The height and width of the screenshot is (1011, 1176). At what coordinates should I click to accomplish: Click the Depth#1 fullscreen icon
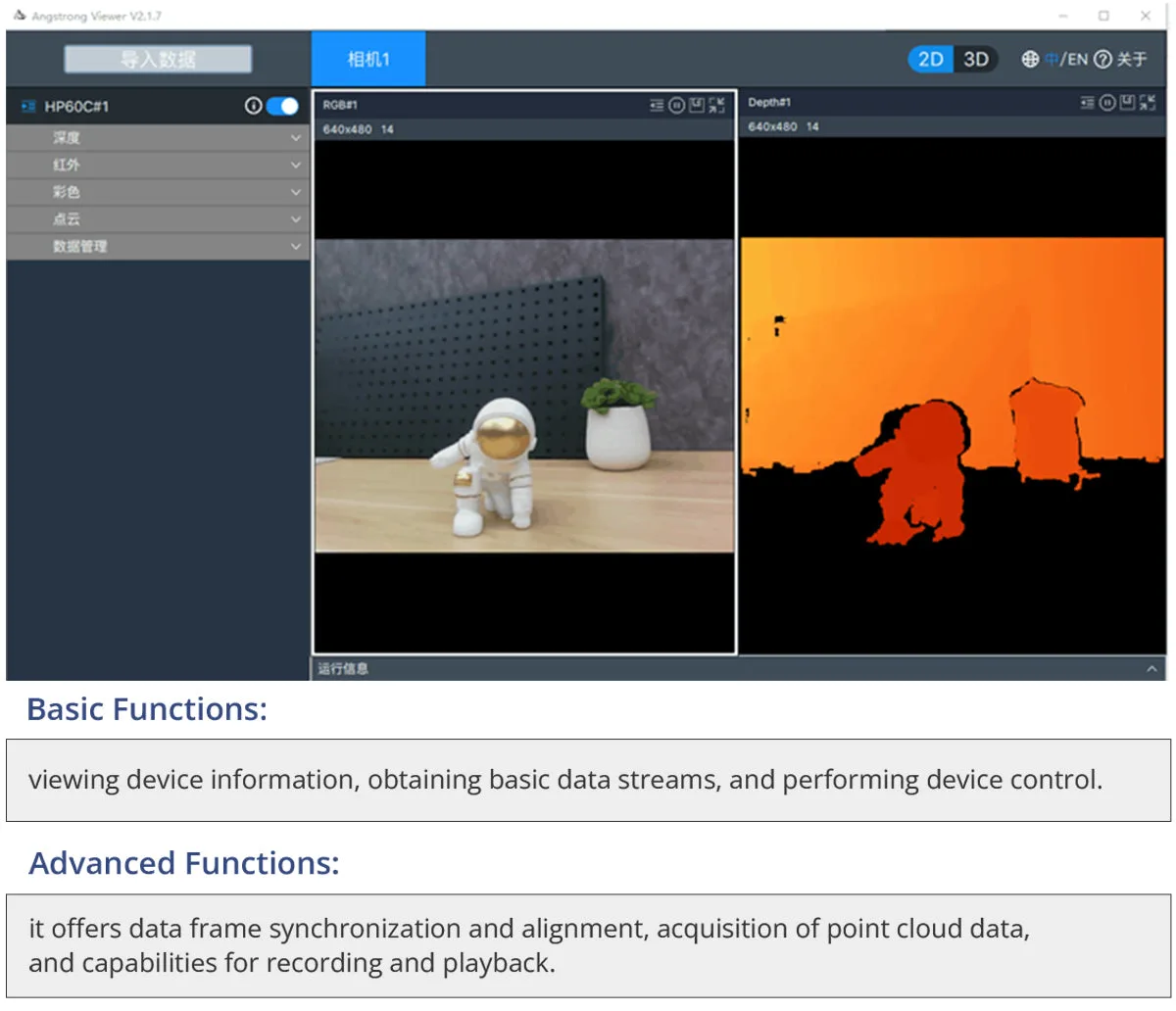tap(1148, 103)
